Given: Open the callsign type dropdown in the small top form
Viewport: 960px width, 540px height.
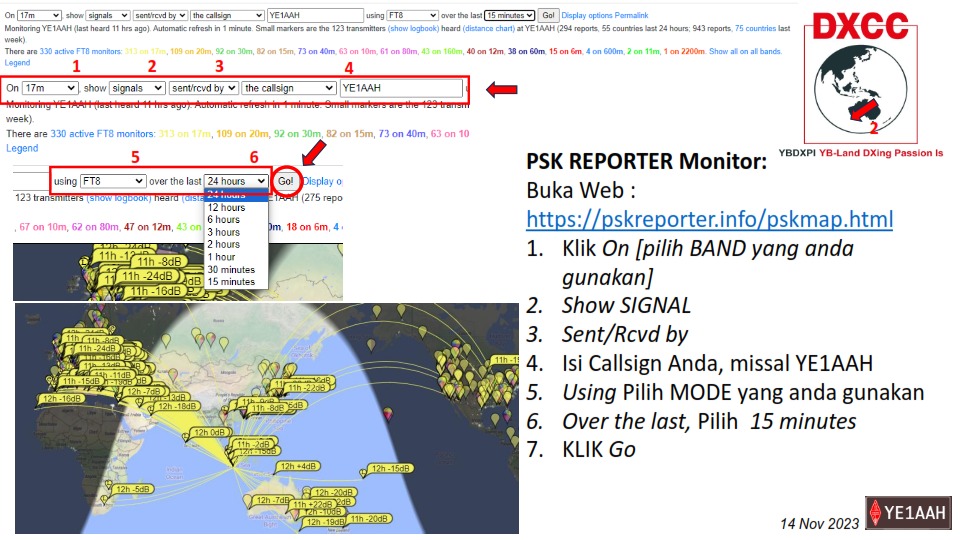Looking at the screenshot, I should pyautogui.click(x=227, y=15).
